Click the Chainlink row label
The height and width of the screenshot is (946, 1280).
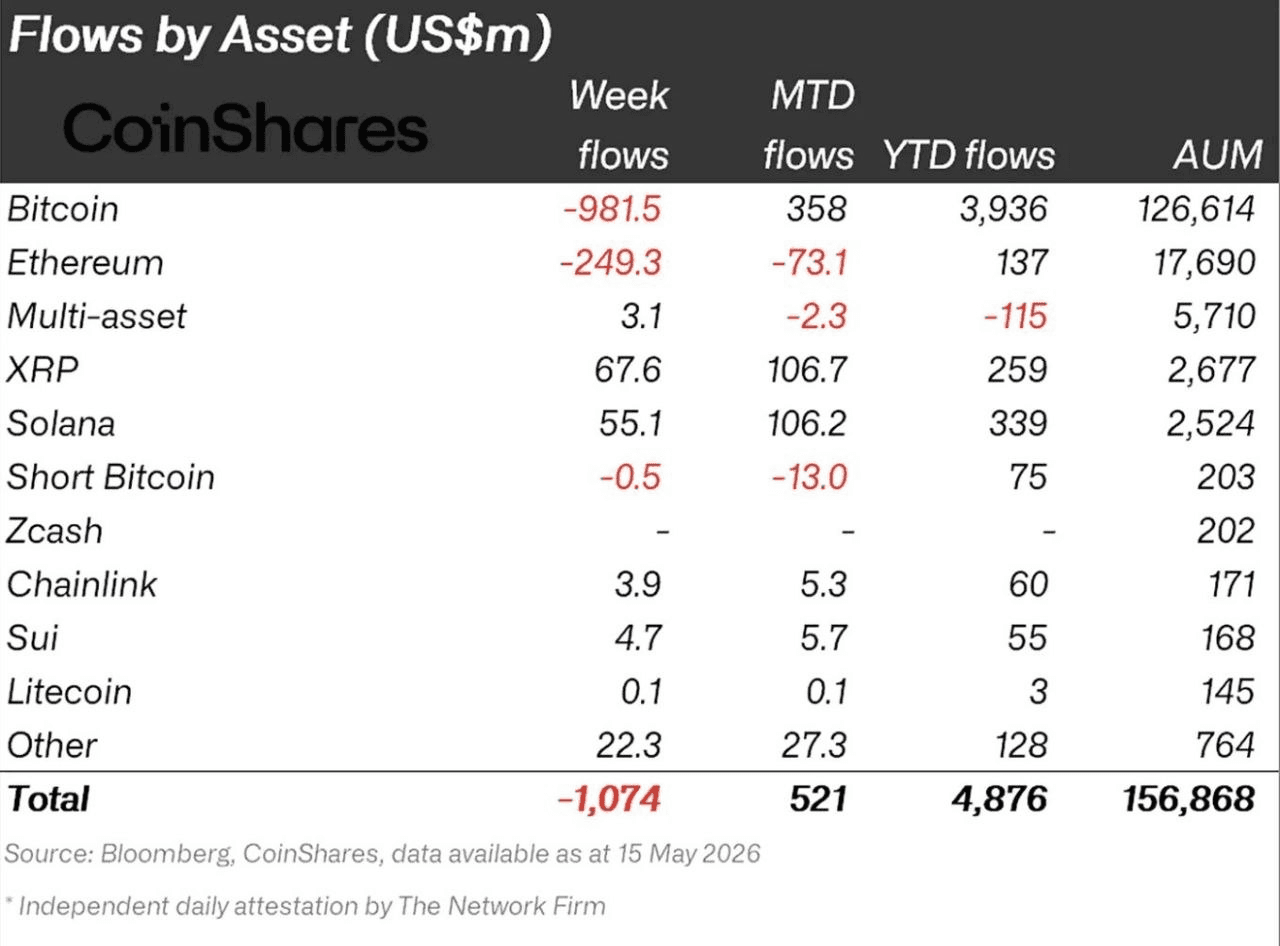pyautogui.click(x=82, y=584)
